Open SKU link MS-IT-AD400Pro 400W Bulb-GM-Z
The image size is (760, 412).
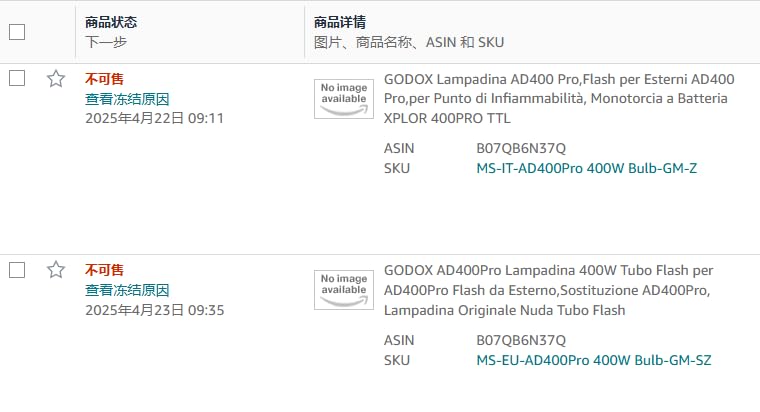point(586,168)
